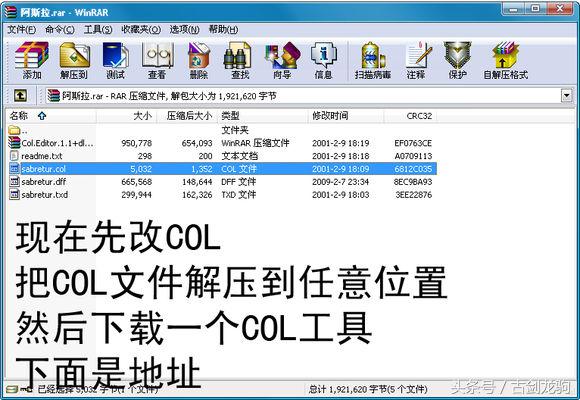Maximize the WinRAR window
This screenshot has height=400, width=580.
tap(535, 9)
